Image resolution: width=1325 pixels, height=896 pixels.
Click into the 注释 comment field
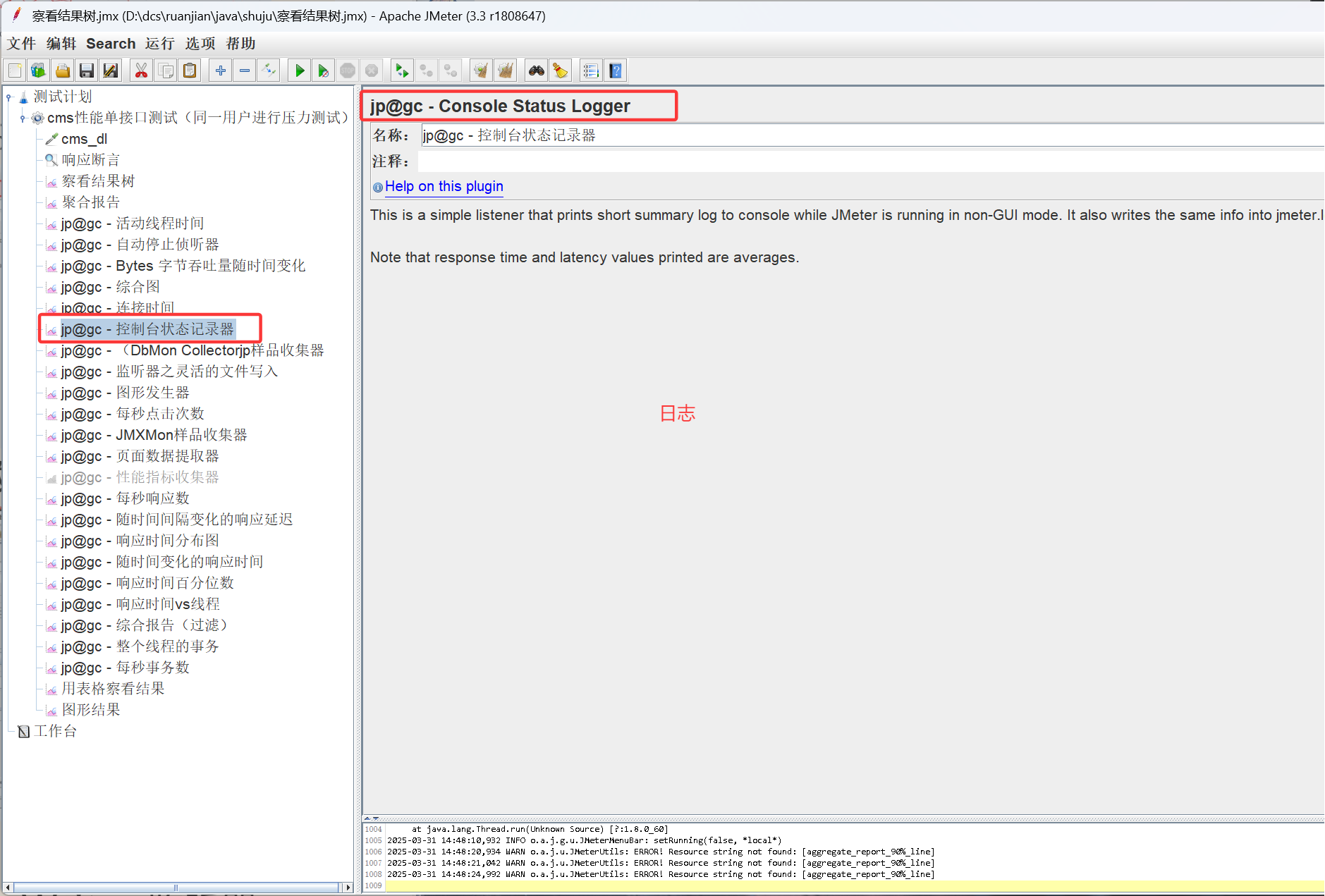click(871, 161)
